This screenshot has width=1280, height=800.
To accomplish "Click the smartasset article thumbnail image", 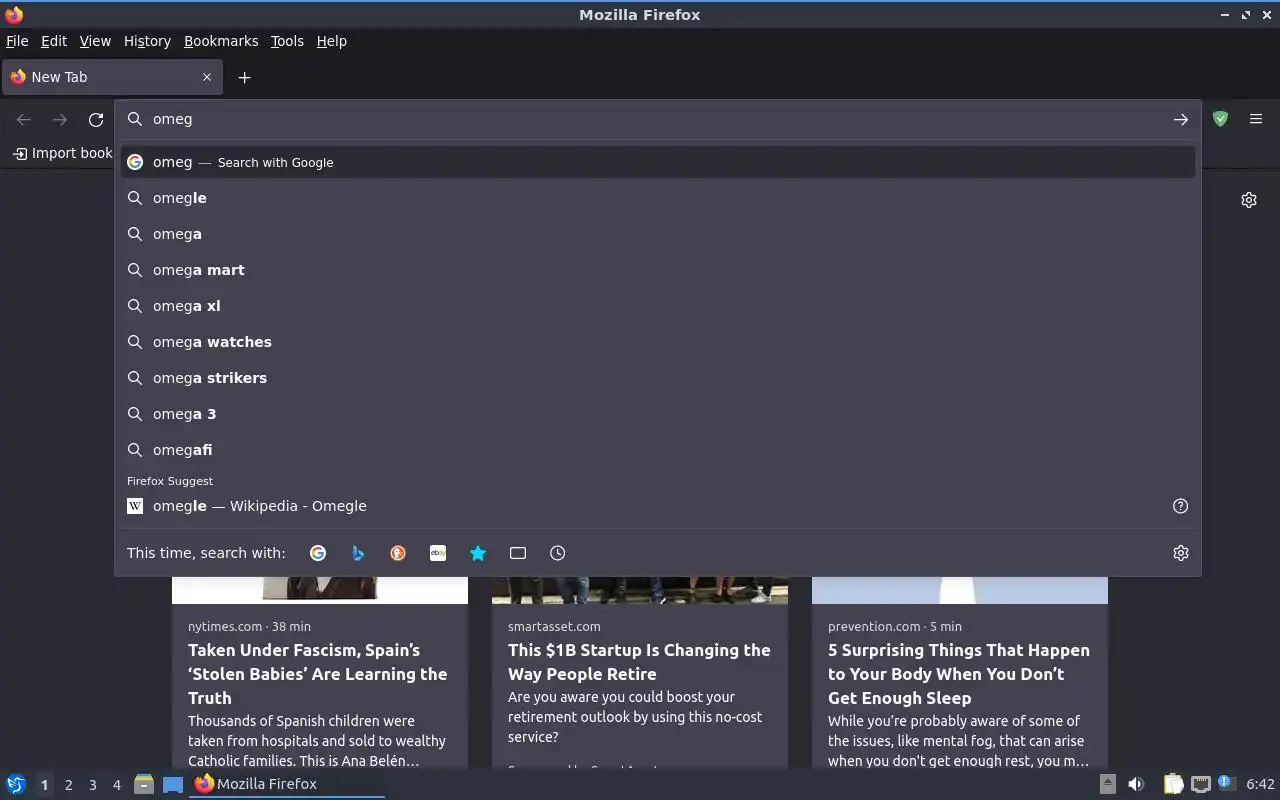I will click(x=640, y=590).
